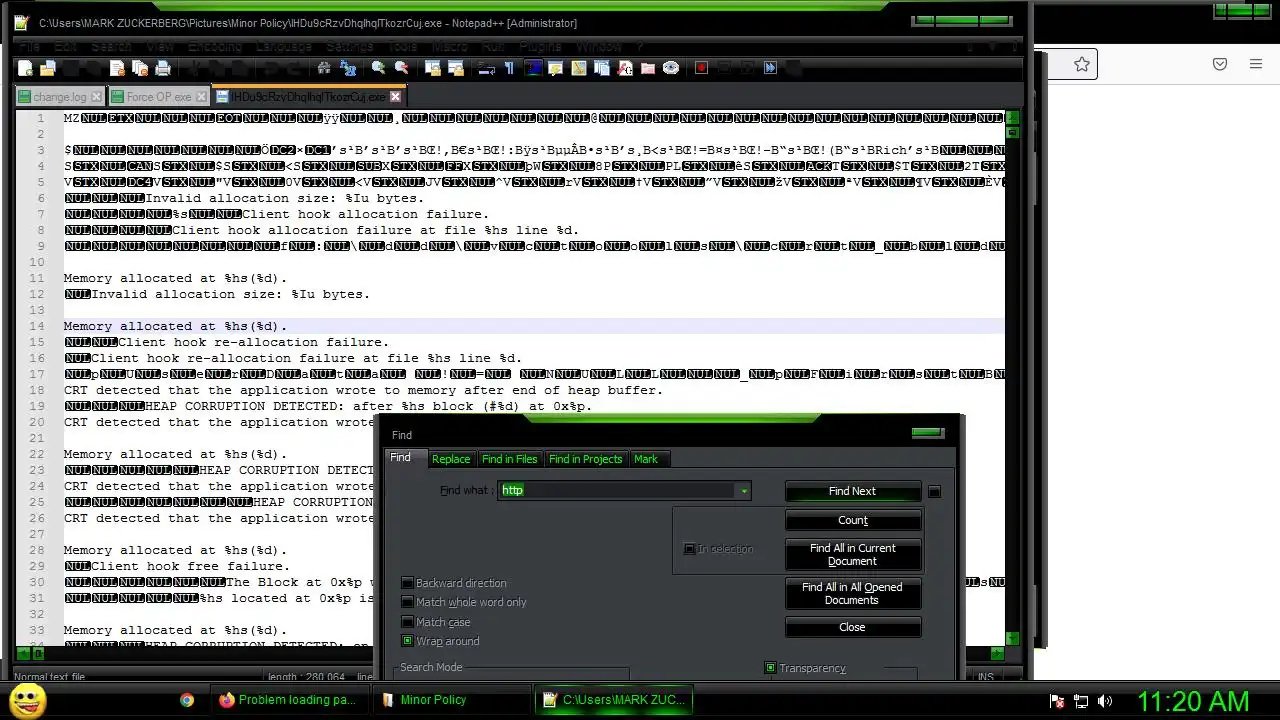Viewport: 1280px width, 720px height.
Task: Switch to the Mark tab
Action: [646, 459]
